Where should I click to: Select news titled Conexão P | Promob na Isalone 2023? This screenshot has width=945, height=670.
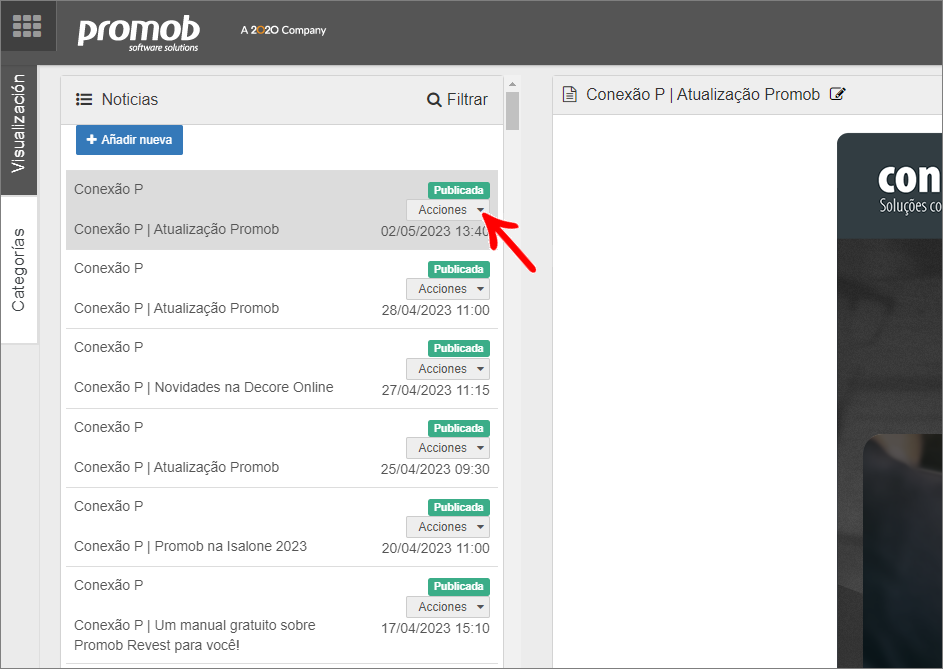(x=190, y=546)
